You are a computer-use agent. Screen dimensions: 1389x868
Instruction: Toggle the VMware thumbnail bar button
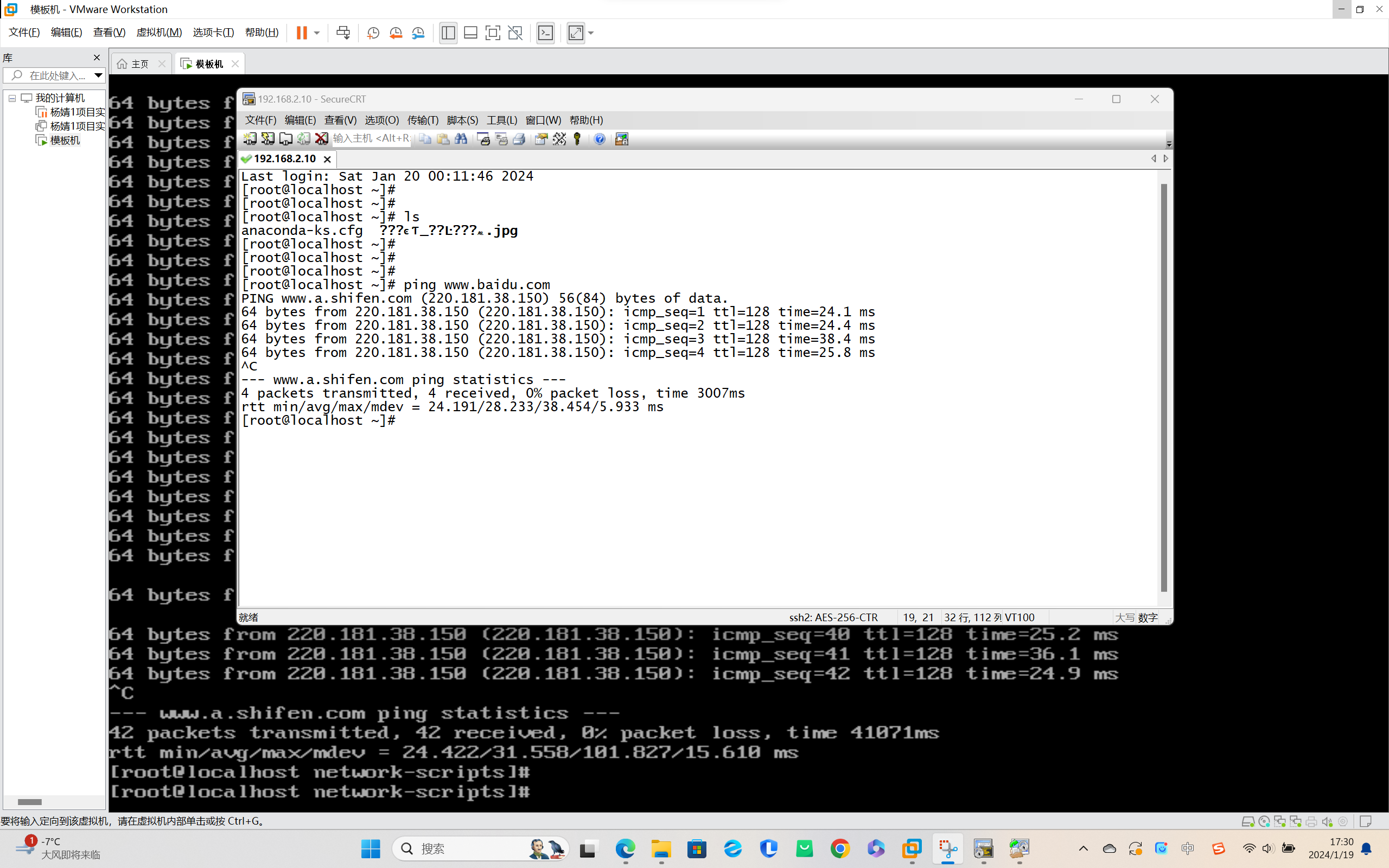point(470,33)
